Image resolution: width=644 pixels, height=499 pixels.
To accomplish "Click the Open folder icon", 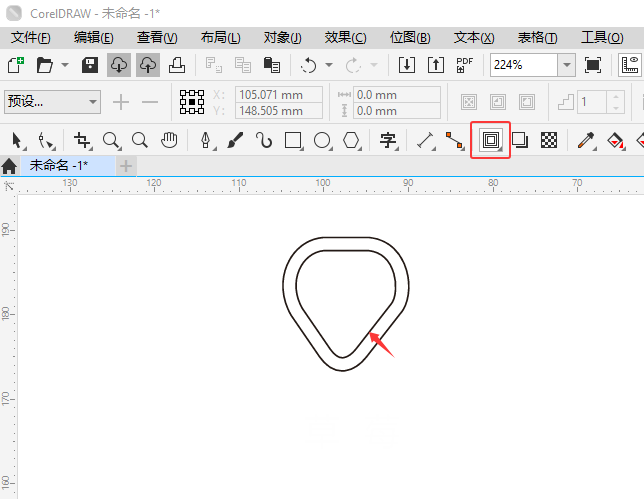I will click(45, 65).
